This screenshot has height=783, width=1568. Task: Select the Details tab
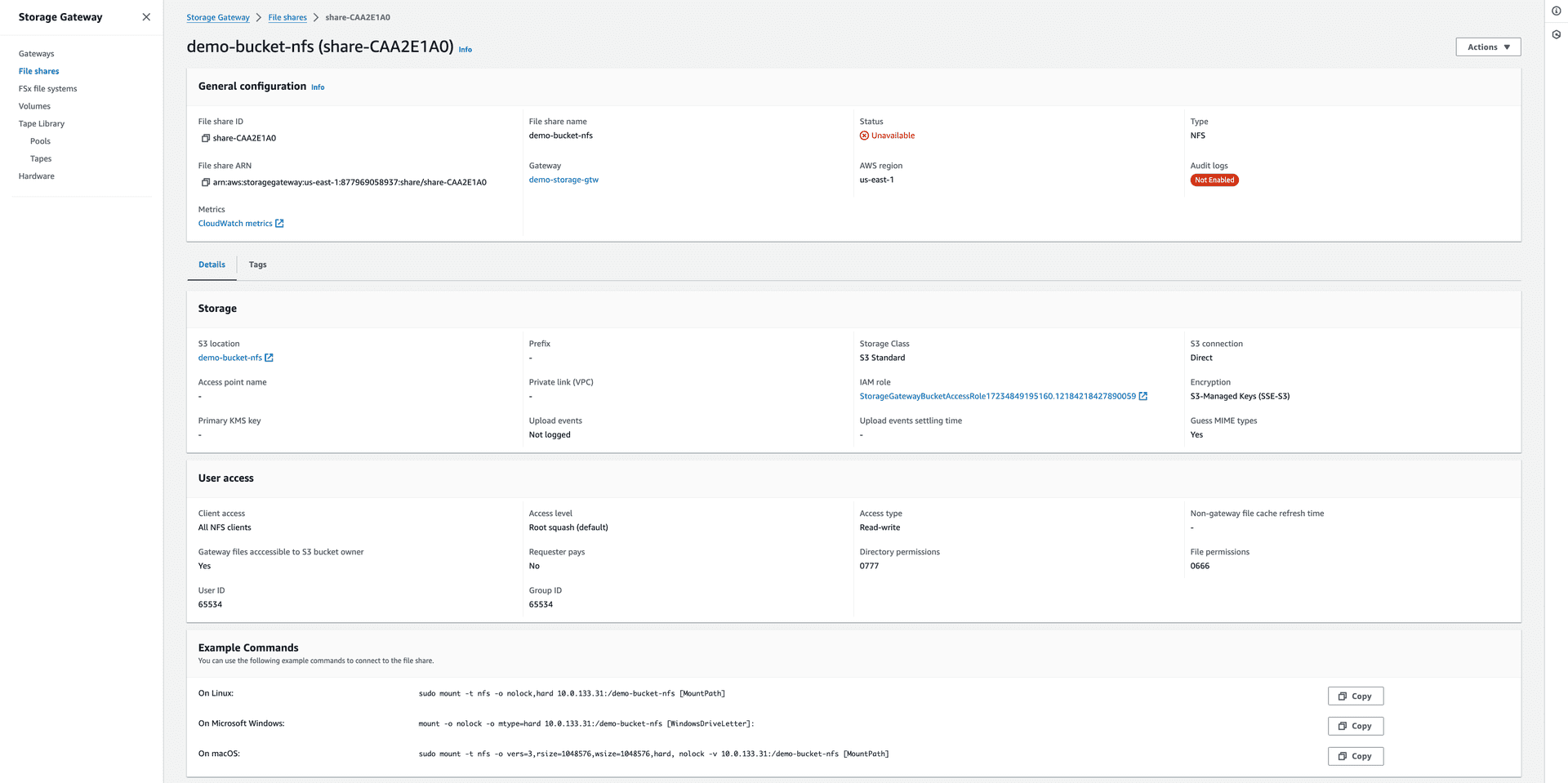point(212,265)
